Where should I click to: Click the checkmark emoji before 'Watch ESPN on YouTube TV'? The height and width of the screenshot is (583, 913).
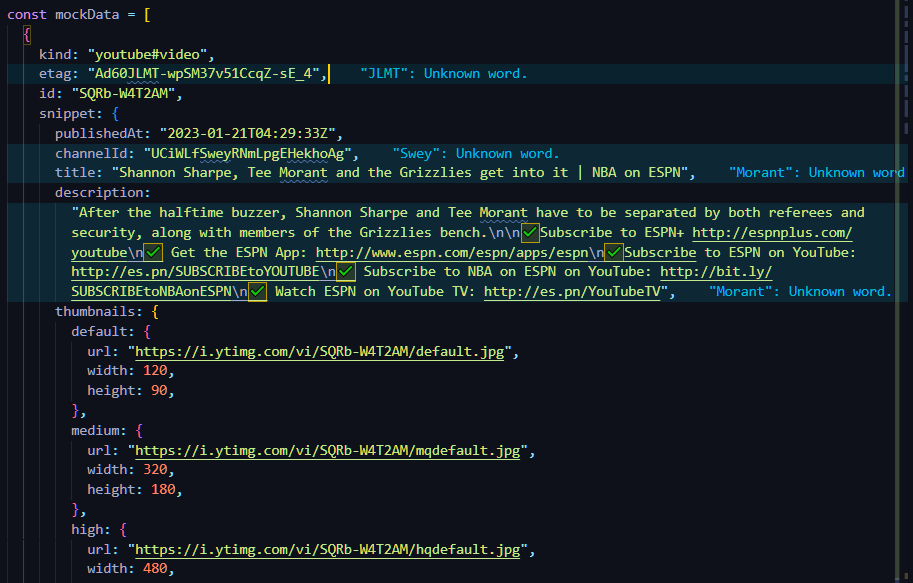pos(257,292)
